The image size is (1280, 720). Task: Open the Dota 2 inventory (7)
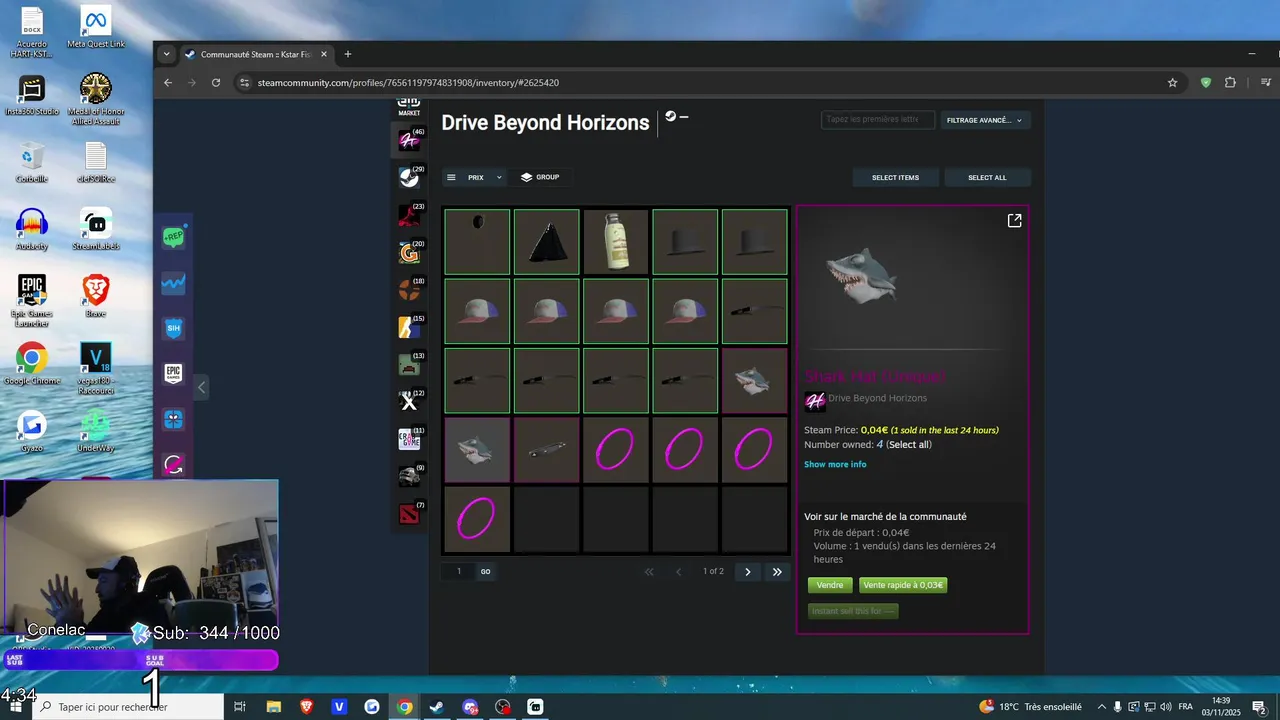(x=409, y=514)
